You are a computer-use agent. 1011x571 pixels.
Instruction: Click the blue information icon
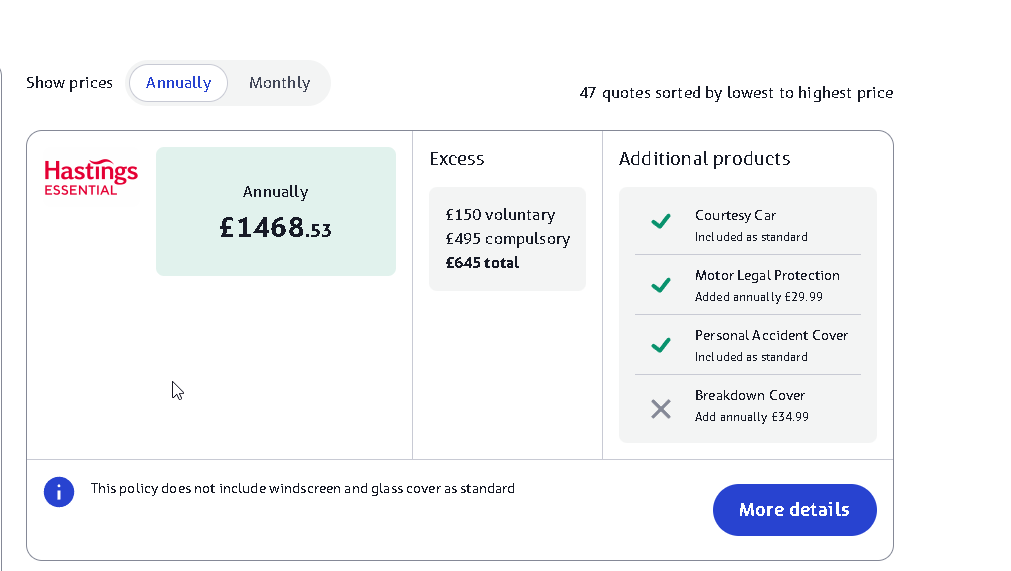pyautogui.click(x=59, y=491)
